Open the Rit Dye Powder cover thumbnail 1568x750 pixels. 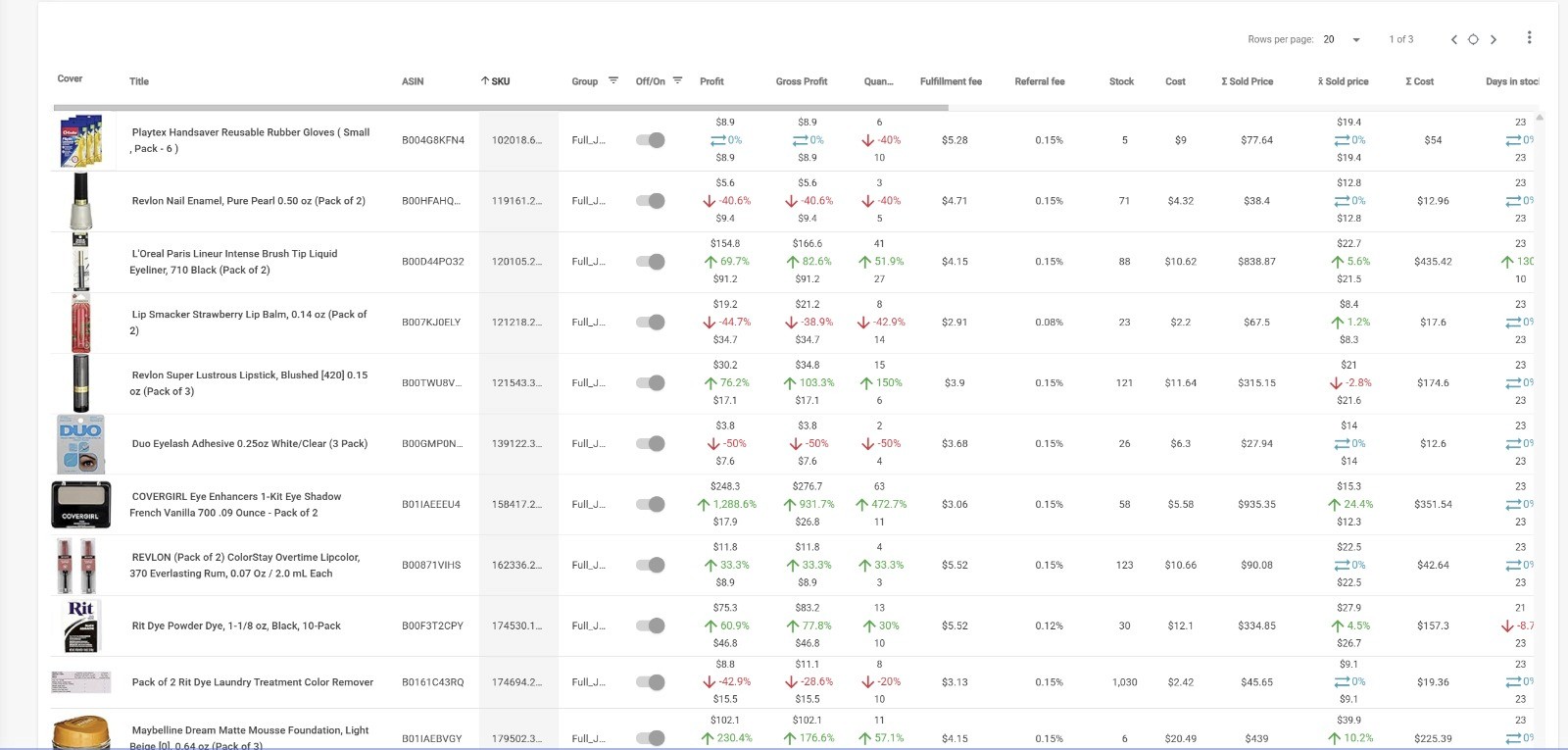click(x=80, y=626)
